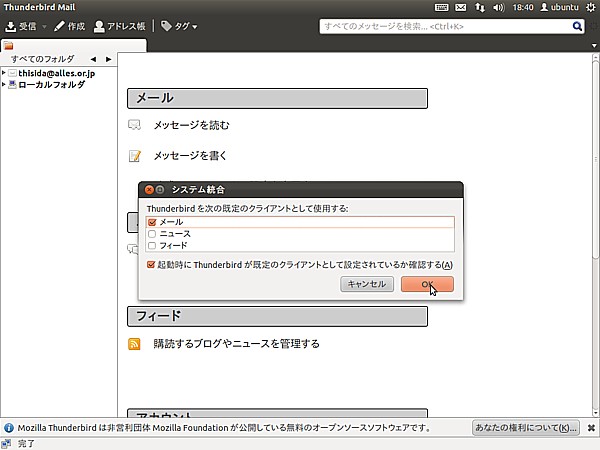Click the status bar connection icon

tap(6, 444)
